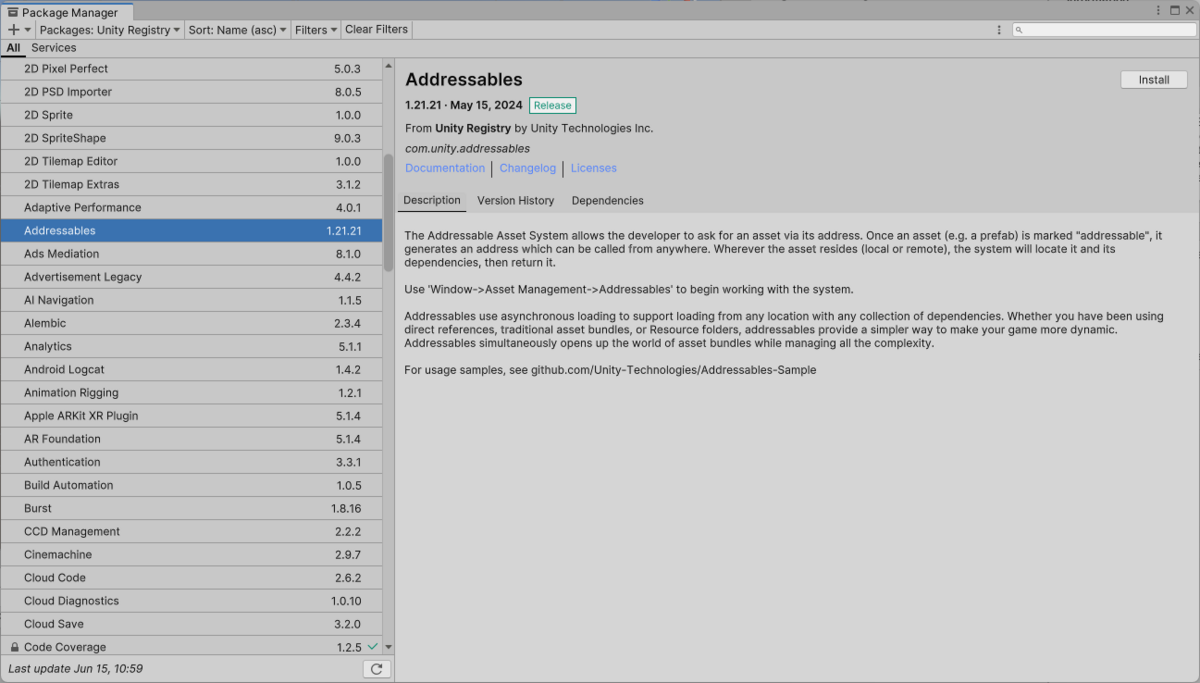Switch to the Services tab
This screenshot has width=1200, height=683.
pyautogui.click(x=54, y=48)
